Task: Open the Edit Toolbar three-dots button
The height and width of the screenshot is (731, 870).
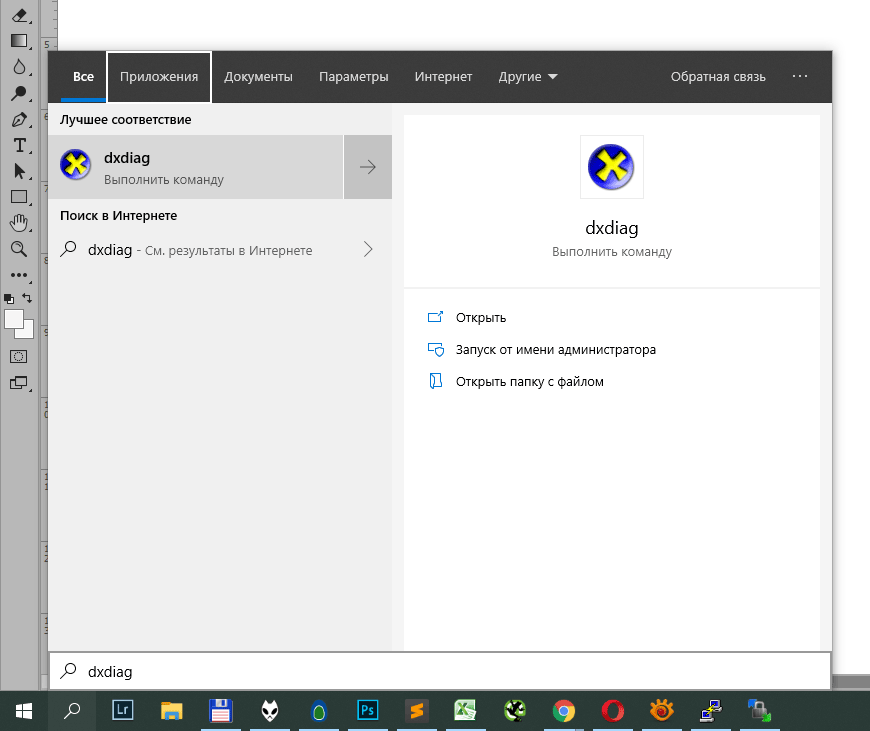Action: click(19, 275)
